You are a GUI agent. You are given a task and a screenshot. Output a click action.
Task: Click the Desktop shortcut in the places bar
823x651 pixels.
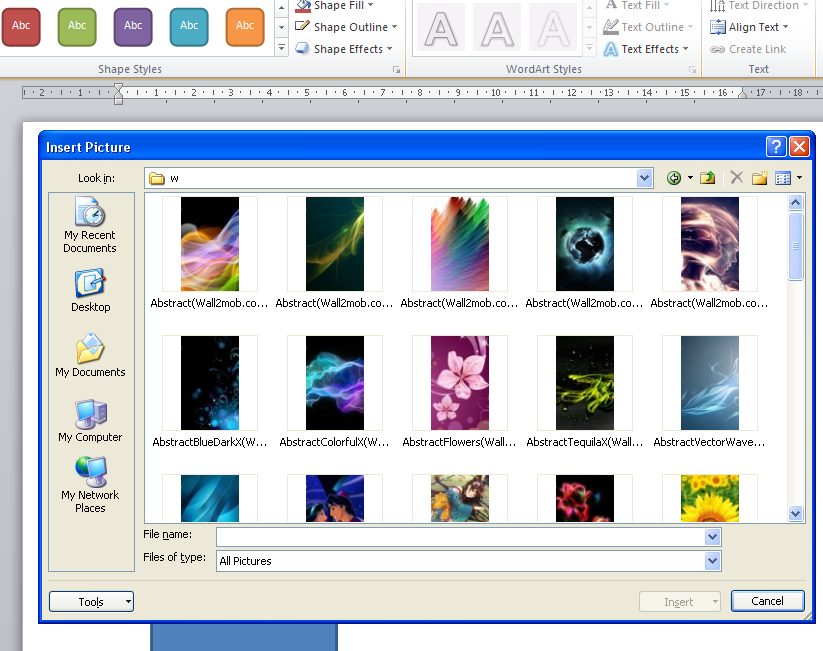point(90,291)
